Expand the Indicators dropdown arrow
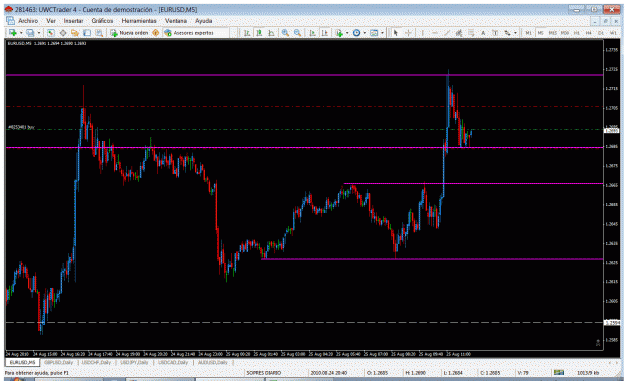This screenshot has height=381, width=625. coord(347,33)
